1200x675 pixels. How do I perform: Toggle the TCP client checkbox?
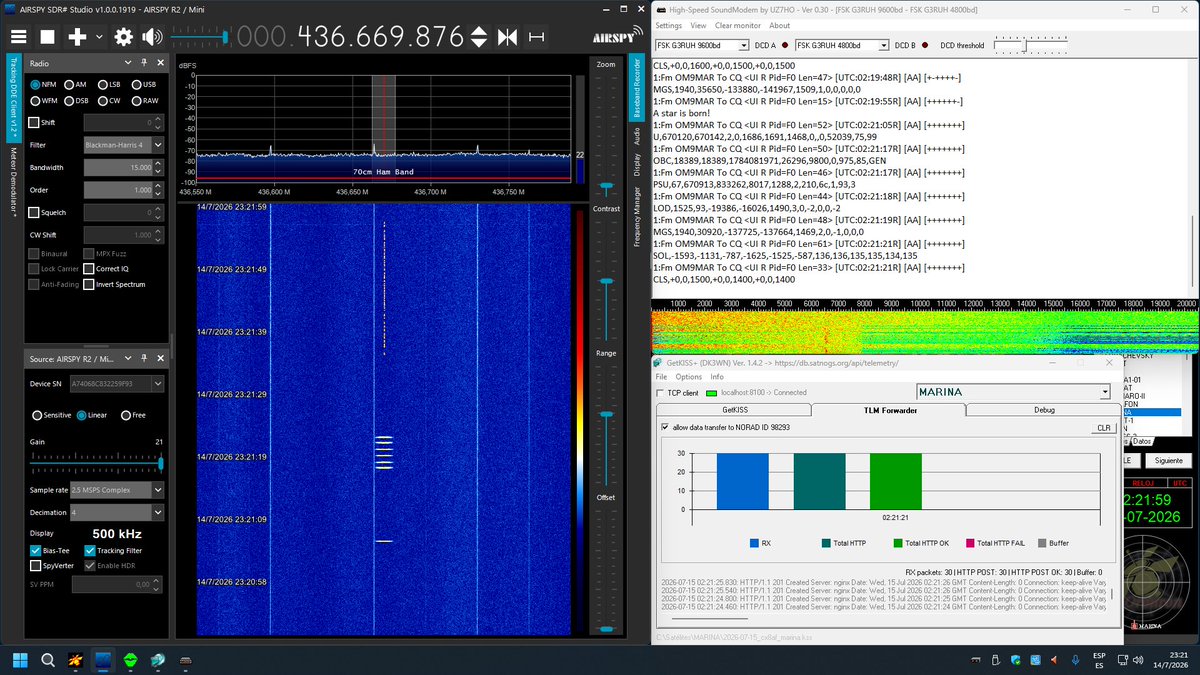[x=660, y=392]
